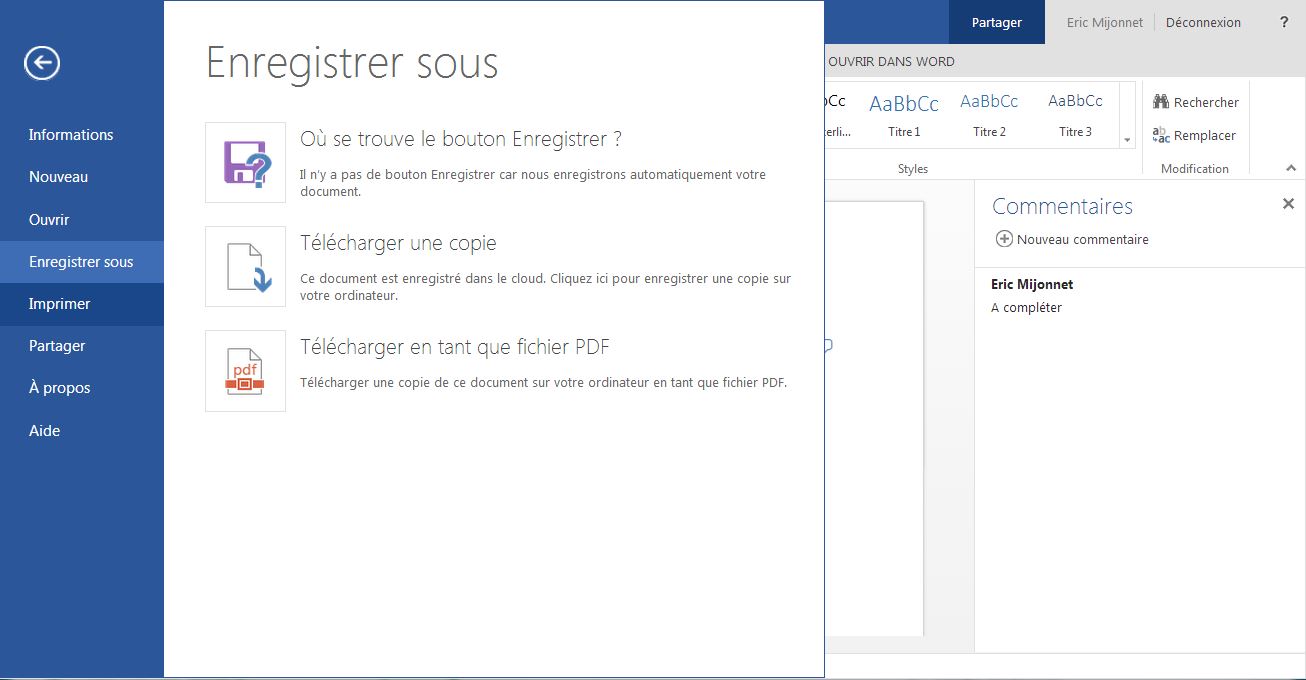
Task: Close the Commentaires pane
Action: click(x=1288, y=204)
